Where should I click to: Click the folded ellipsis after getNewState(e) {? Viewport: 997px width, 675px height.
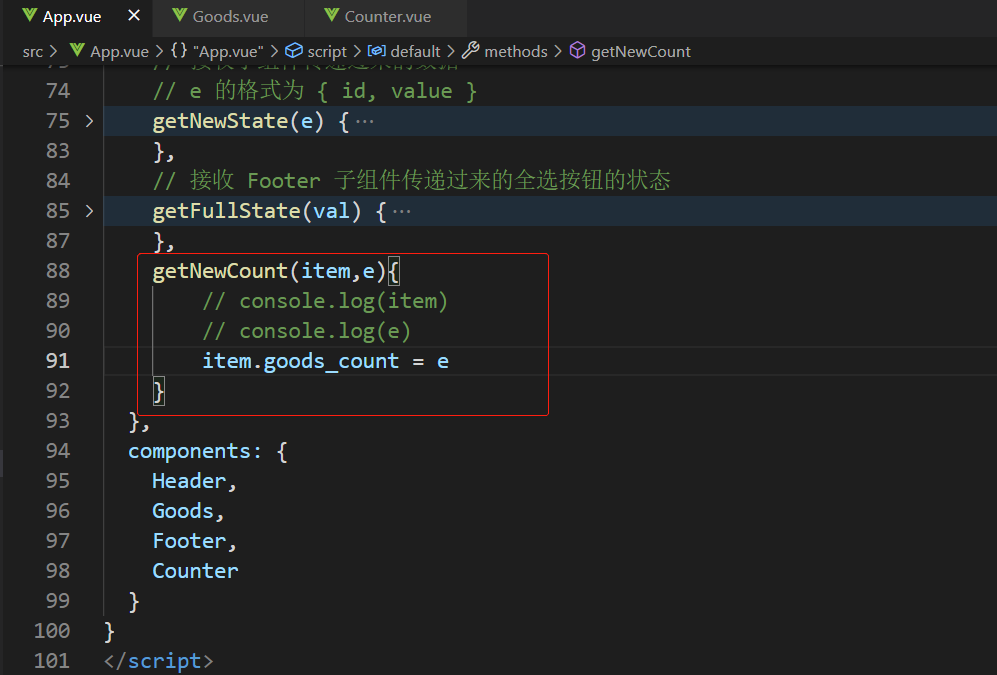[x=364, y=121]
